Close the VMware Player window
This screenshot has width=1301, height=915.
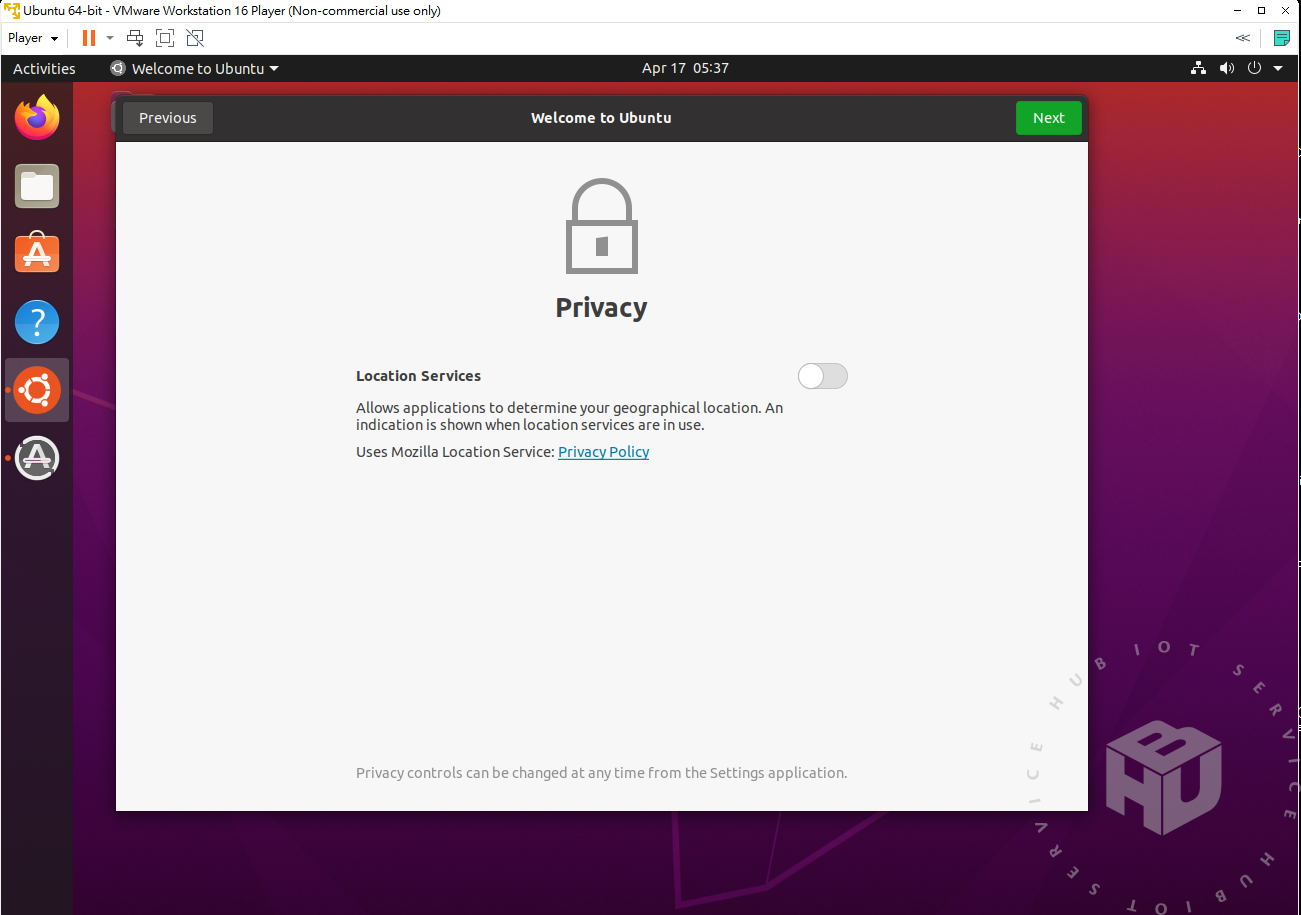pos(1287,10)
